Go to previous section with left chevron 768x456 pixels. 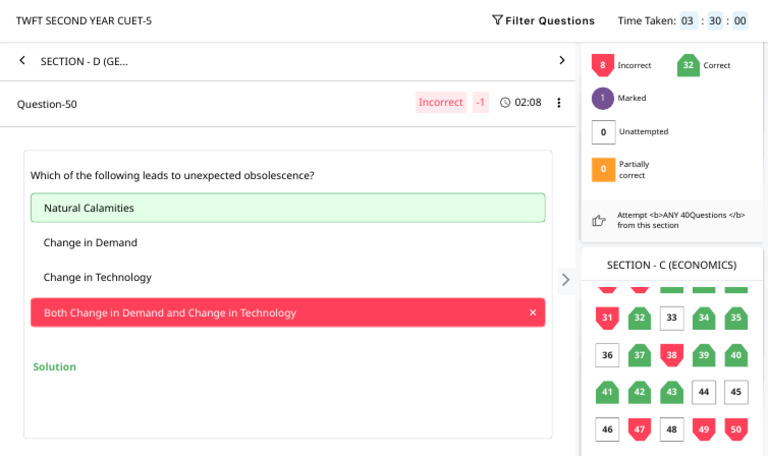pyautogui.click(x=22, y=60)
